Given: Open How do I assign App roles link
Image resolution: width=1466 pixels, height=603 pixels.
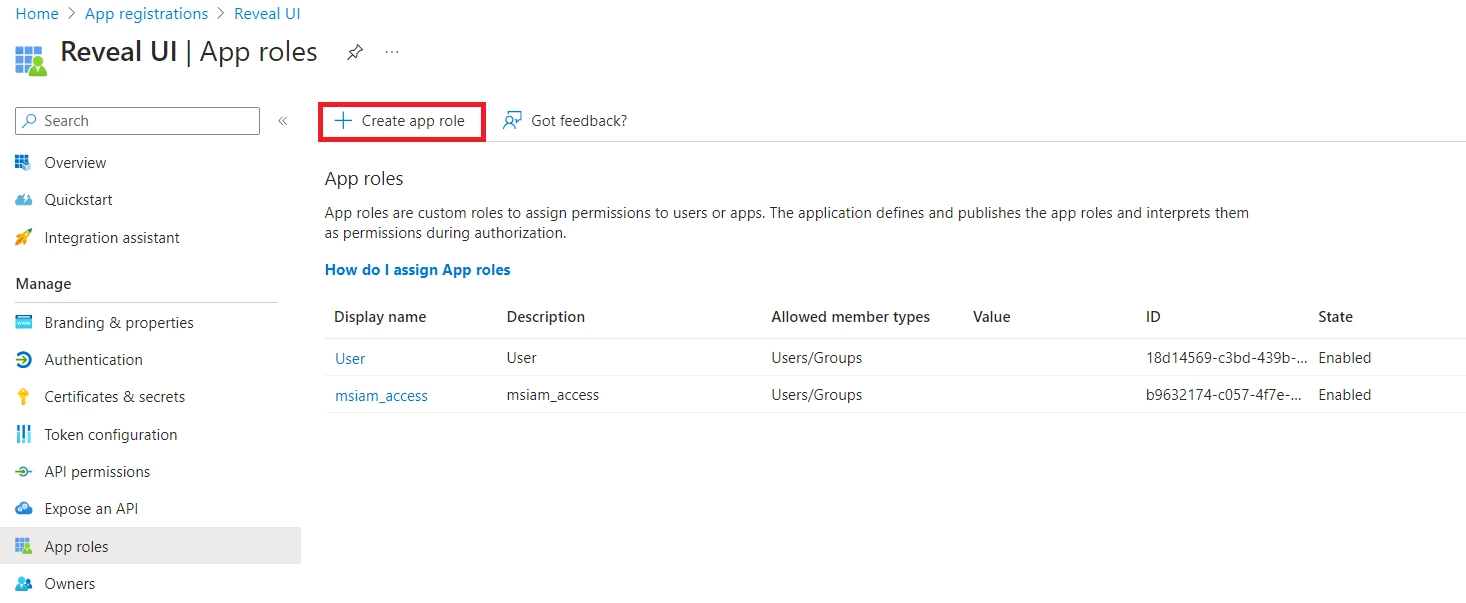Looking at the screenshot, I should pyautogui.click(x=418, y=270).
